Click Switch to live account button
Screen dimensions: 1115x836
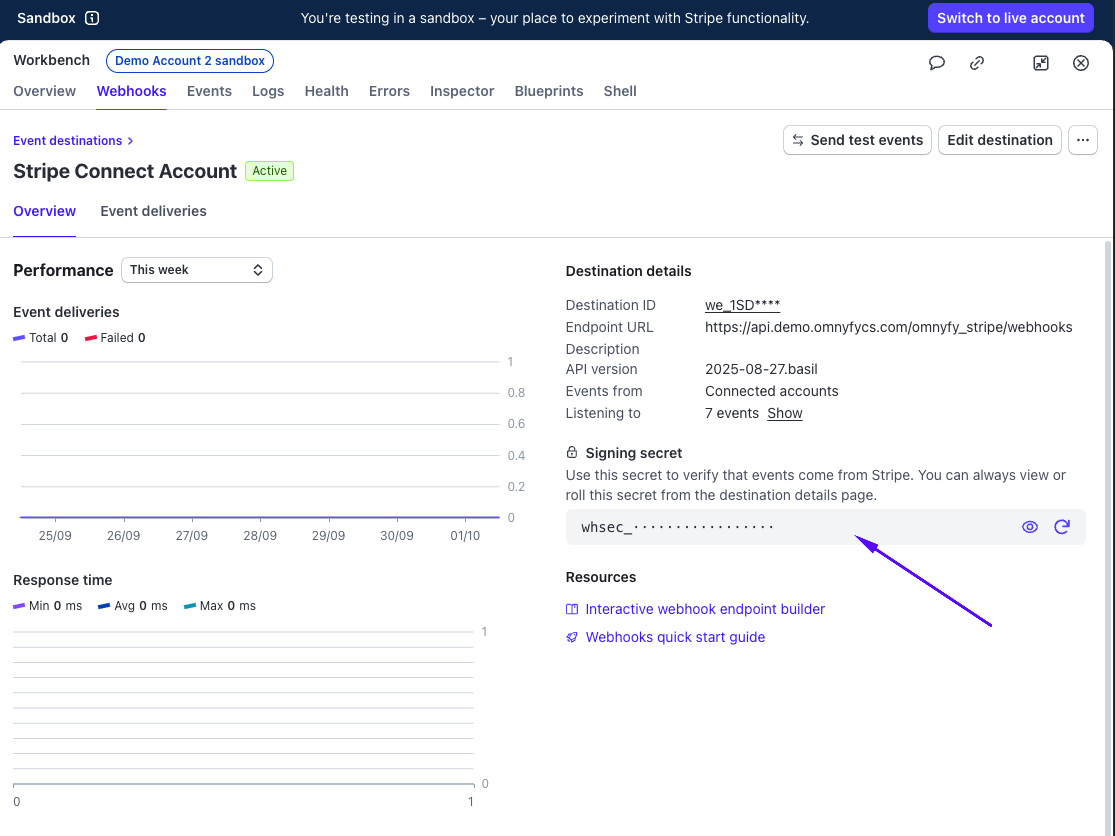pyautogui.click(x=1010, y=18)
